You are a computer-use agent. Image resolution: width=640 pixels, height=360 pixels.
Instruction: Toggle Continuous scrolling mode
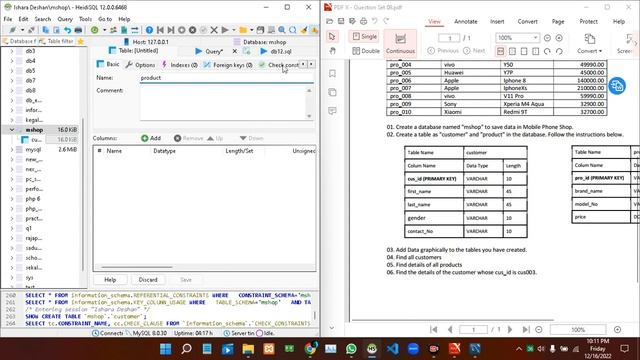pyautogui.click(x=400, y=43)
